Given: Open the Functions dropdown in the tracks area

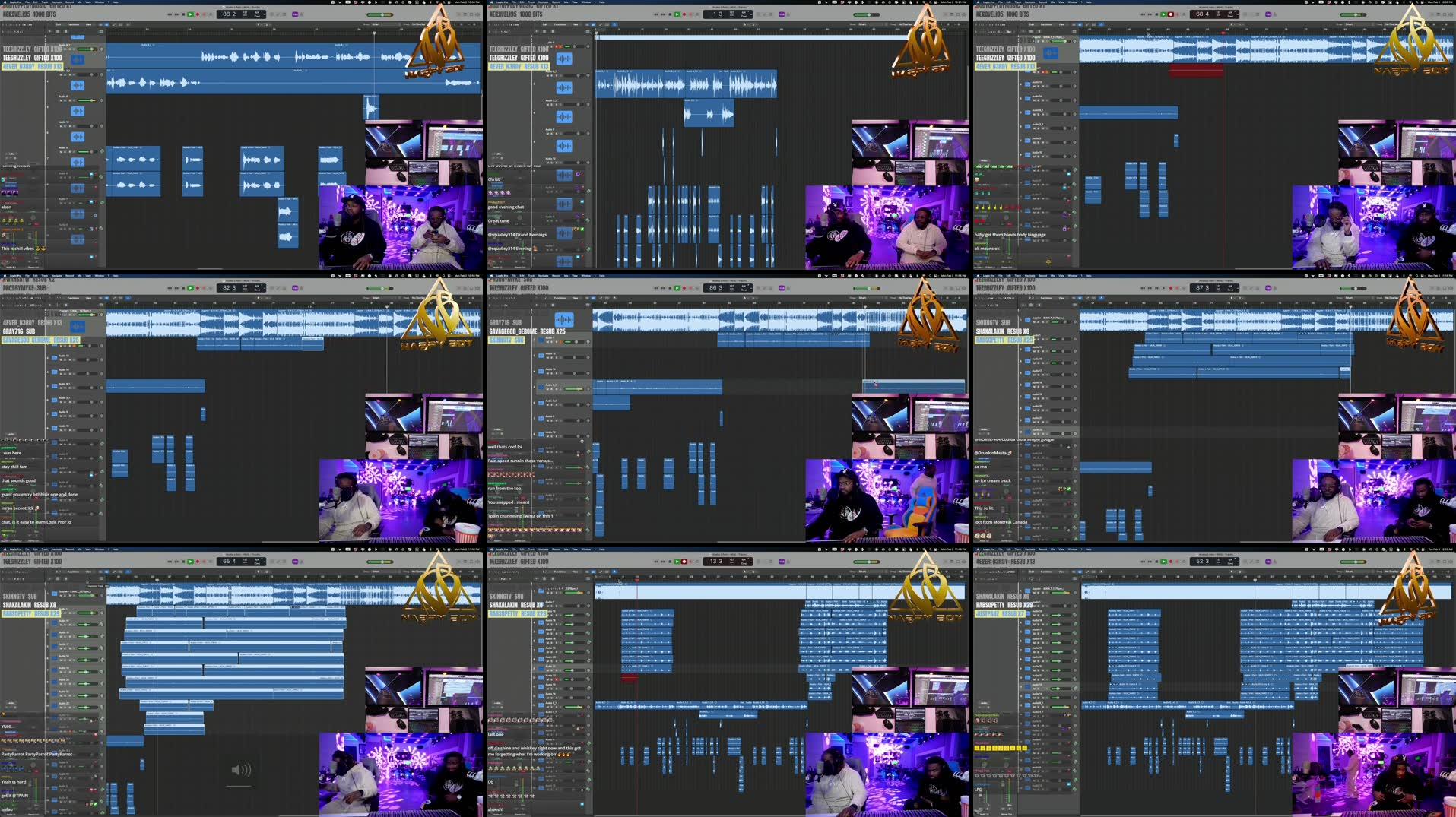Looking at the screenshot, I should pos(74,24).
